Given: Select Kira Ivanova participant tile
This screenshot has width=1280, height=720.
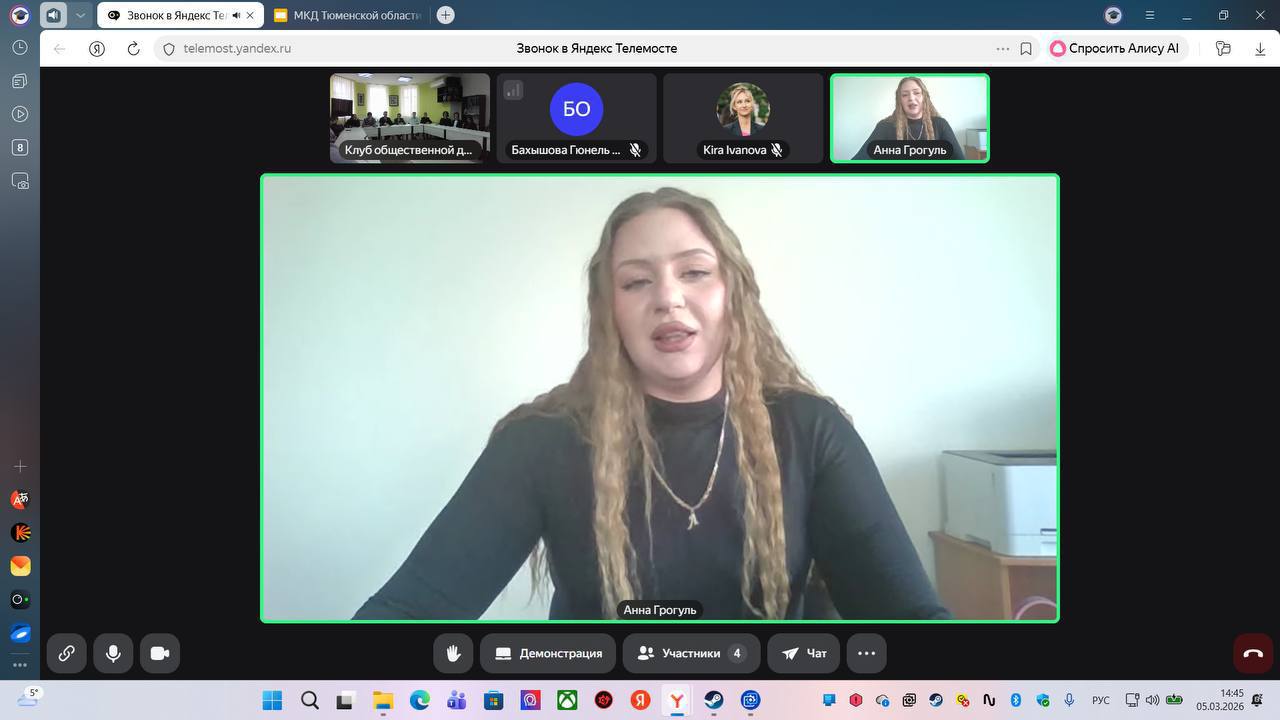Looking at the screenshot, I should pos(743,117).
